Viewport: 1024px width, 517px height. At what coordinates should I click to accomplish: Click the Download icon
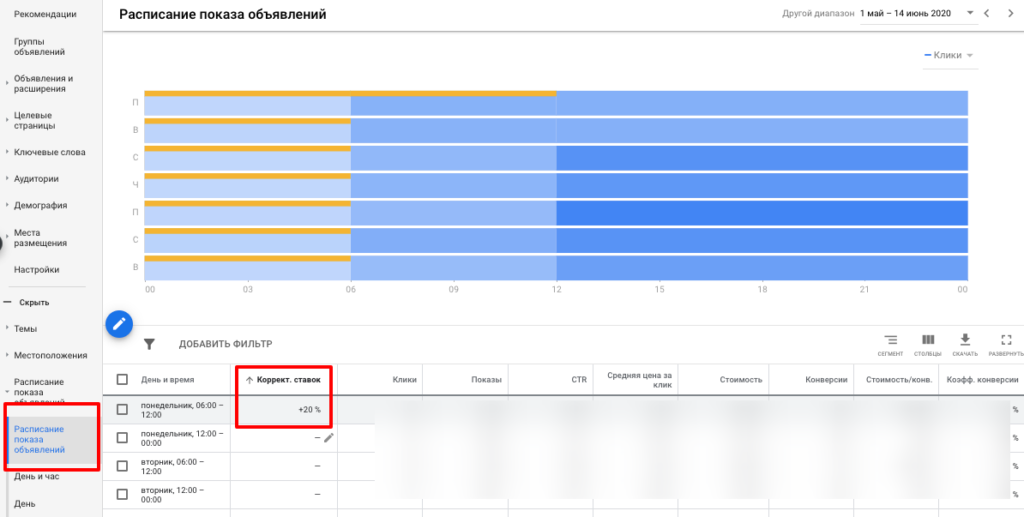click(965, 344)
